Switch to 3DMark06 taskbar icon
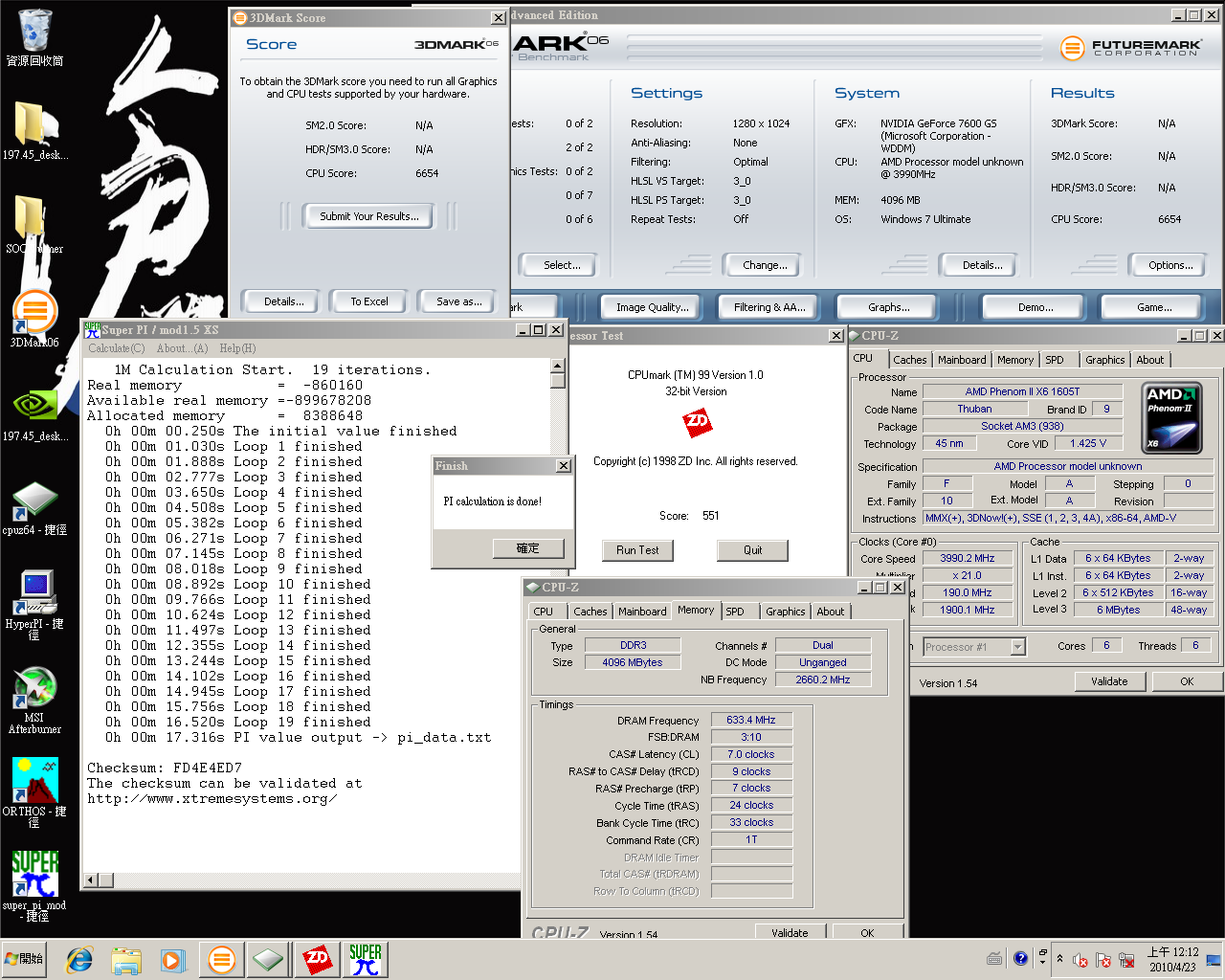This screenshot has height=980, width=1225. coord(221,960)
